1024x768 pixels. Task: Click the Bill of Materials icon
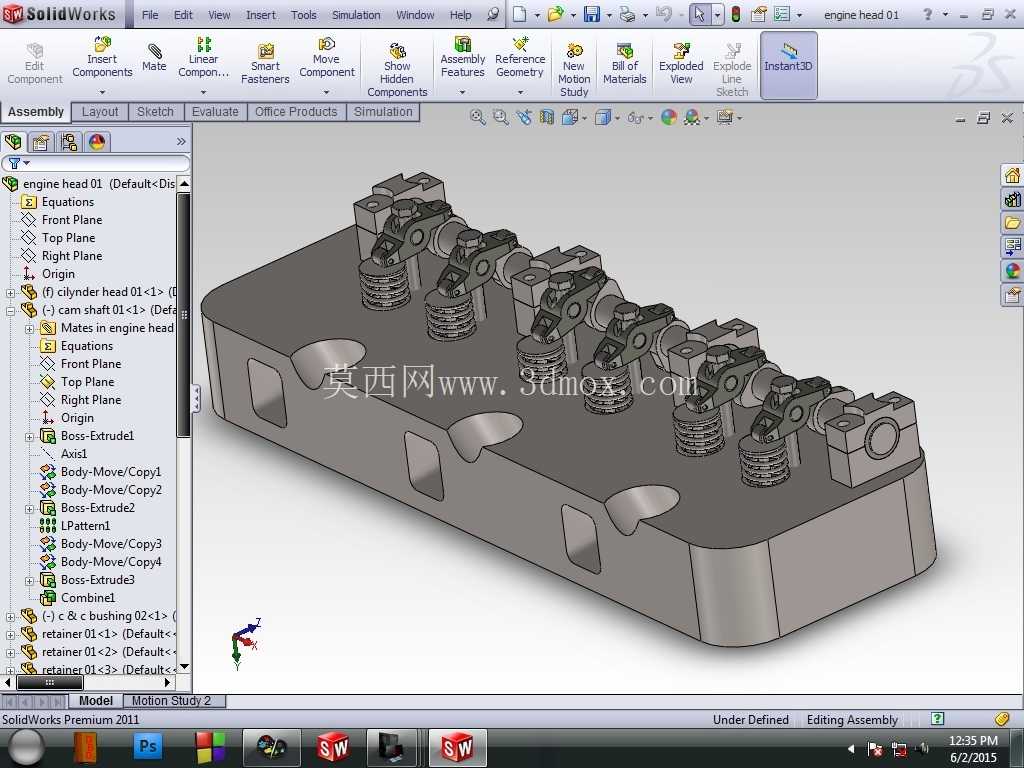pyautogui.click(x=624, y=64)
